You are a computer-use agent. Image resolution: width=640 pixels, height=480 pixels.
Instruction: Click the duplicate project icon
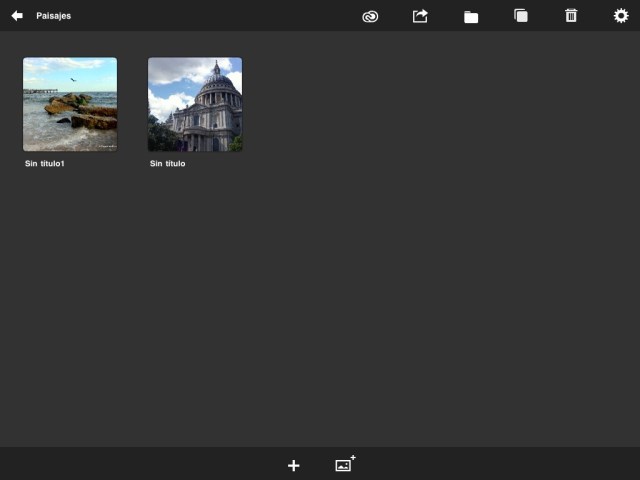pyautogui.click(x=521, y=16)
